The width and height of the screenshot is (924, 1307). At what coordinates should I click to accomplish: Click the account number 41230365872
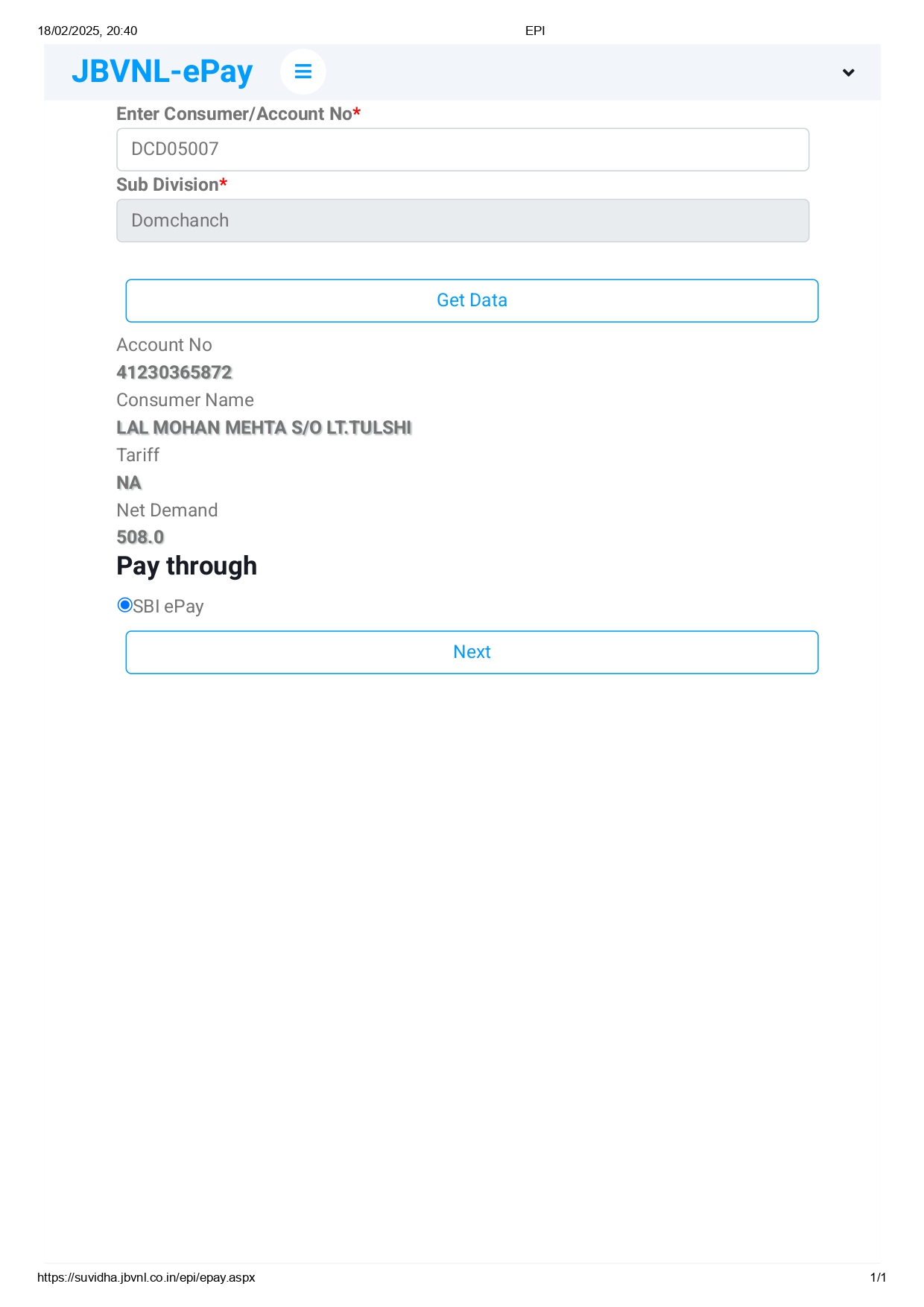tap(174, 372)
